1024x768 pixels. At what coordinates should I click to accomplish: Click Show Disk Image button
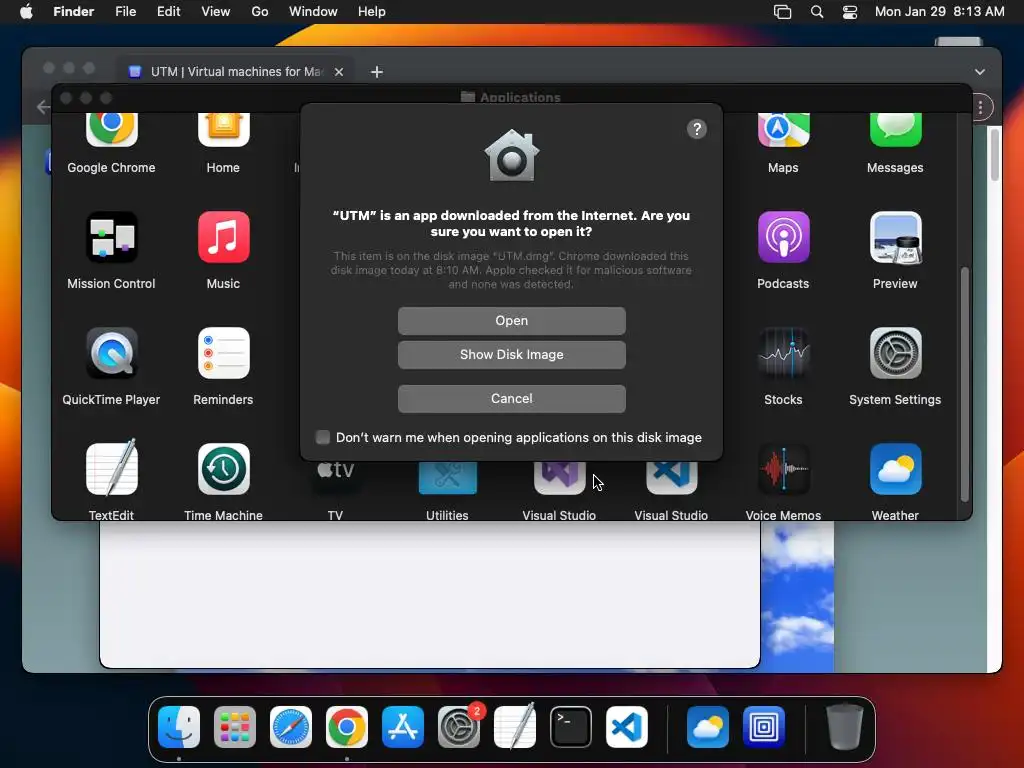[x=511, y=355]
